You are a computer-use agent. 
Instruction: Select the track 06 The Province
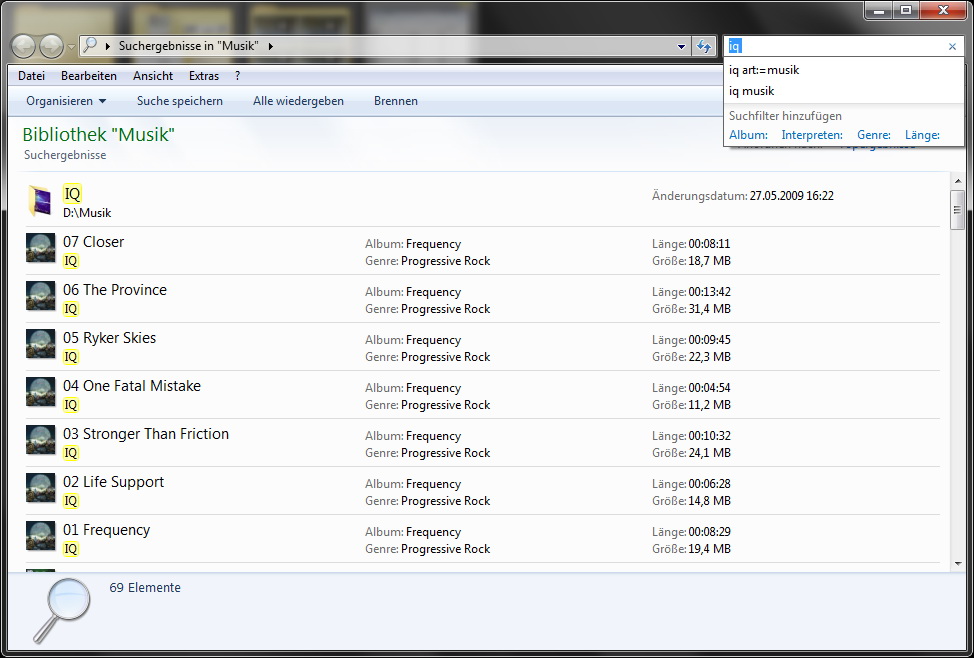[x=115, y=290]
